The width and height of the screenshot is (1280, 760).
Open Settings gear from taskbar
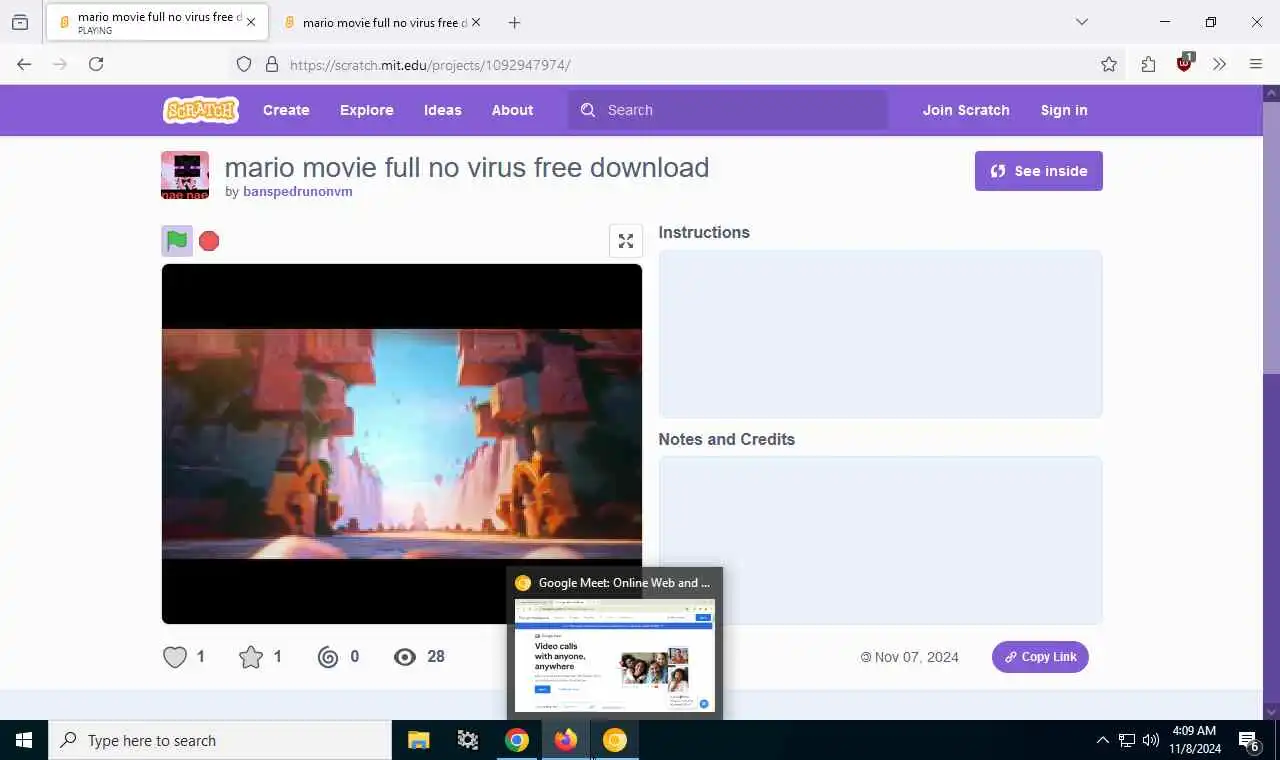coord(467,740)
